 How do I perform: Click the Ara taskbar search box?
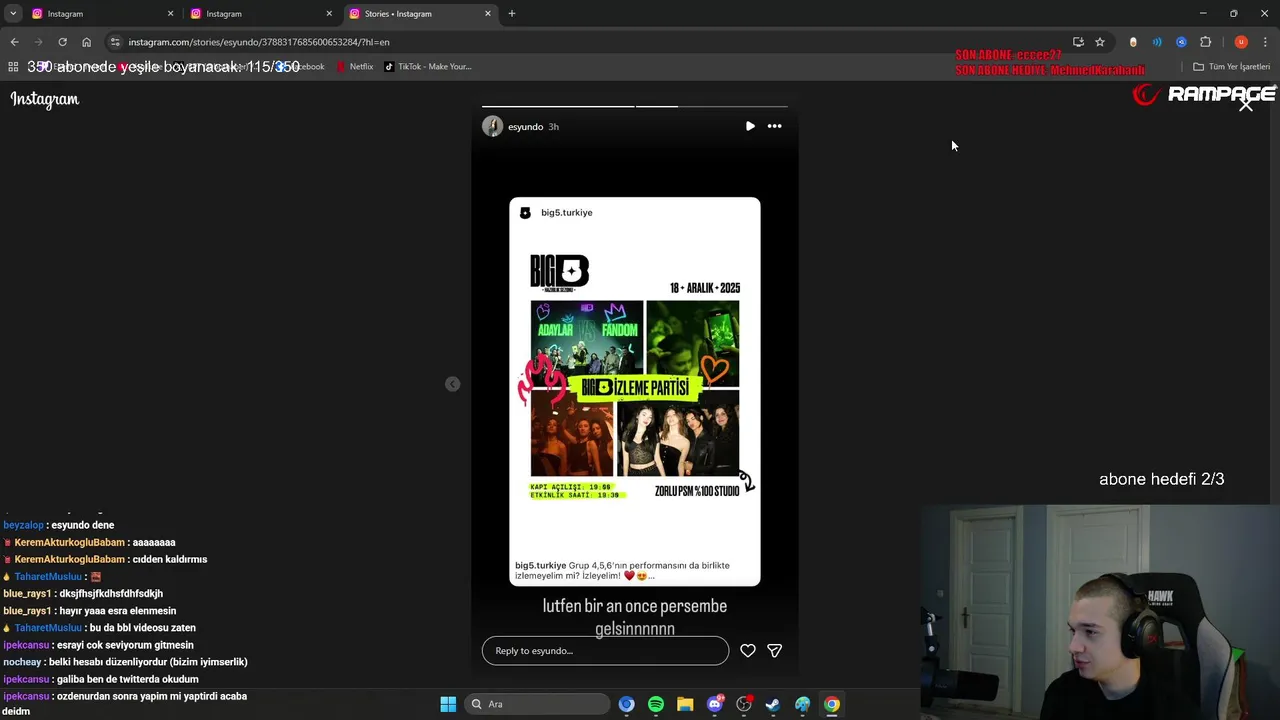538,704
